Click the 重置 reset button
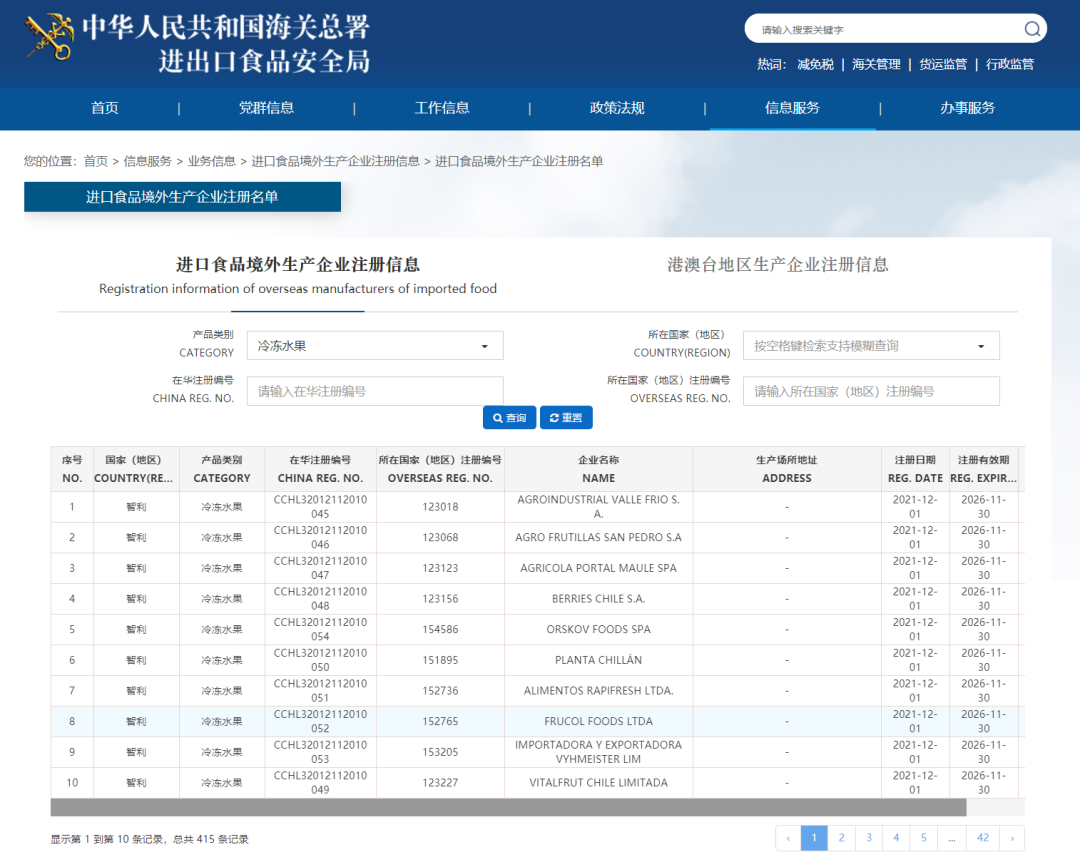The height and width of the screenshot is (857, 1080). [566, 418]
